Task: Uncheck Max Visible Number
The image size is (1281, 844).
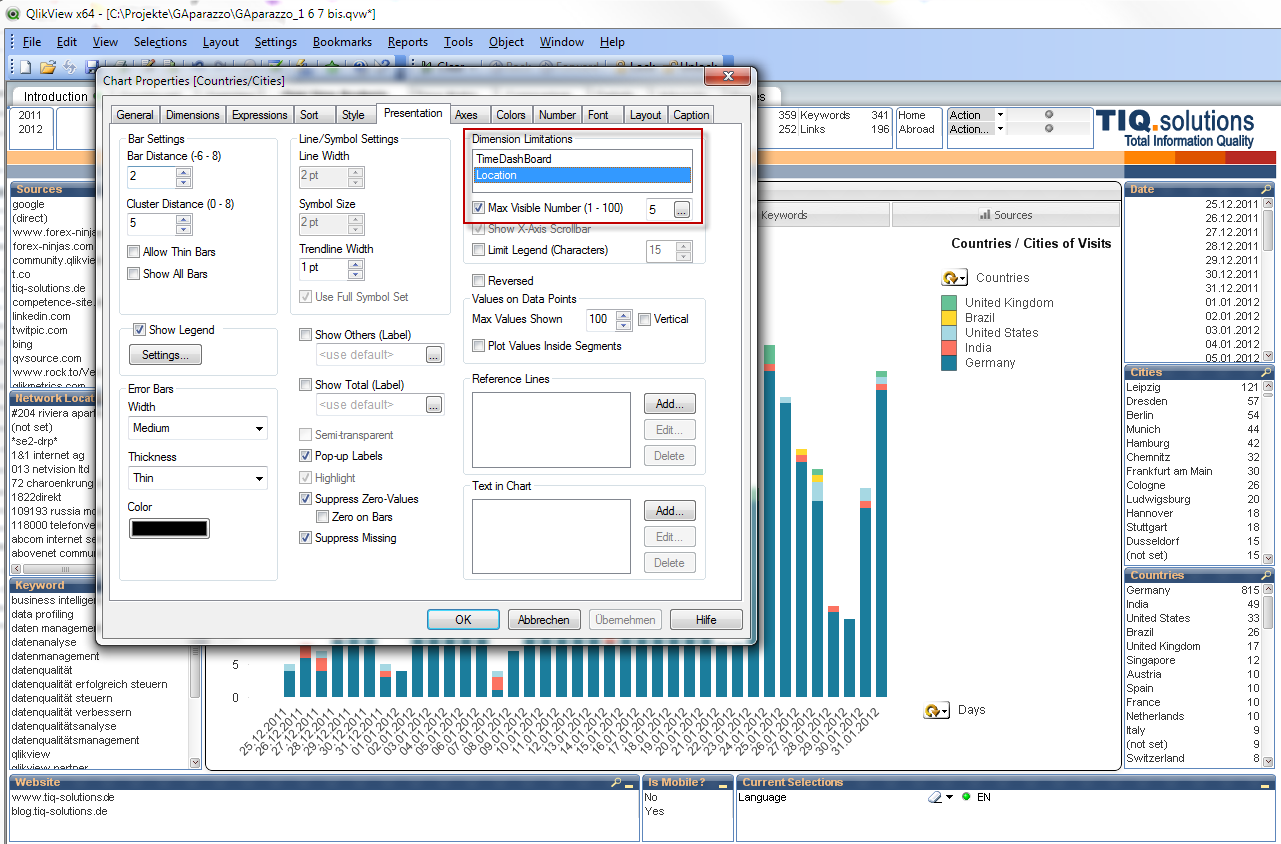Action: coord(479,208)
